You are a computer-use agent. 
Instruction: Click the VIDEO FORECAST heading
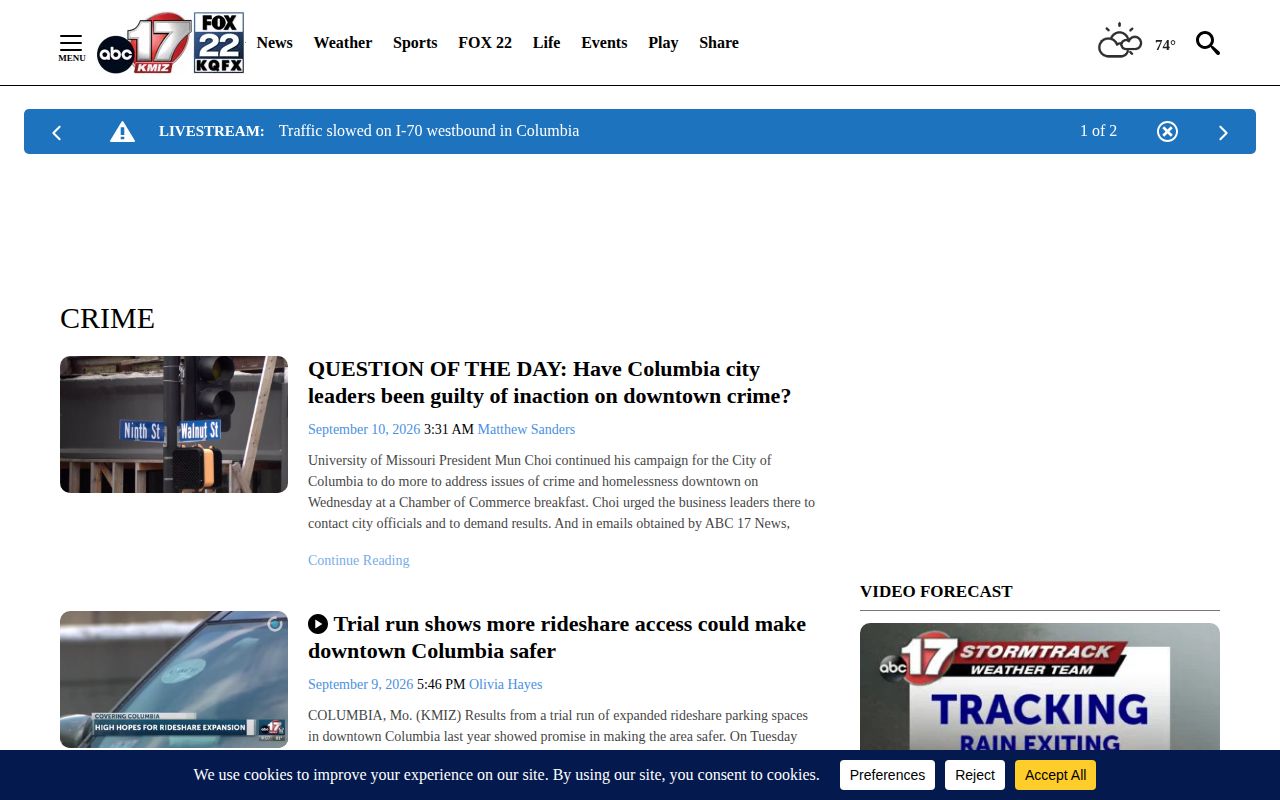pyautogui.click(x=936, y=591)
